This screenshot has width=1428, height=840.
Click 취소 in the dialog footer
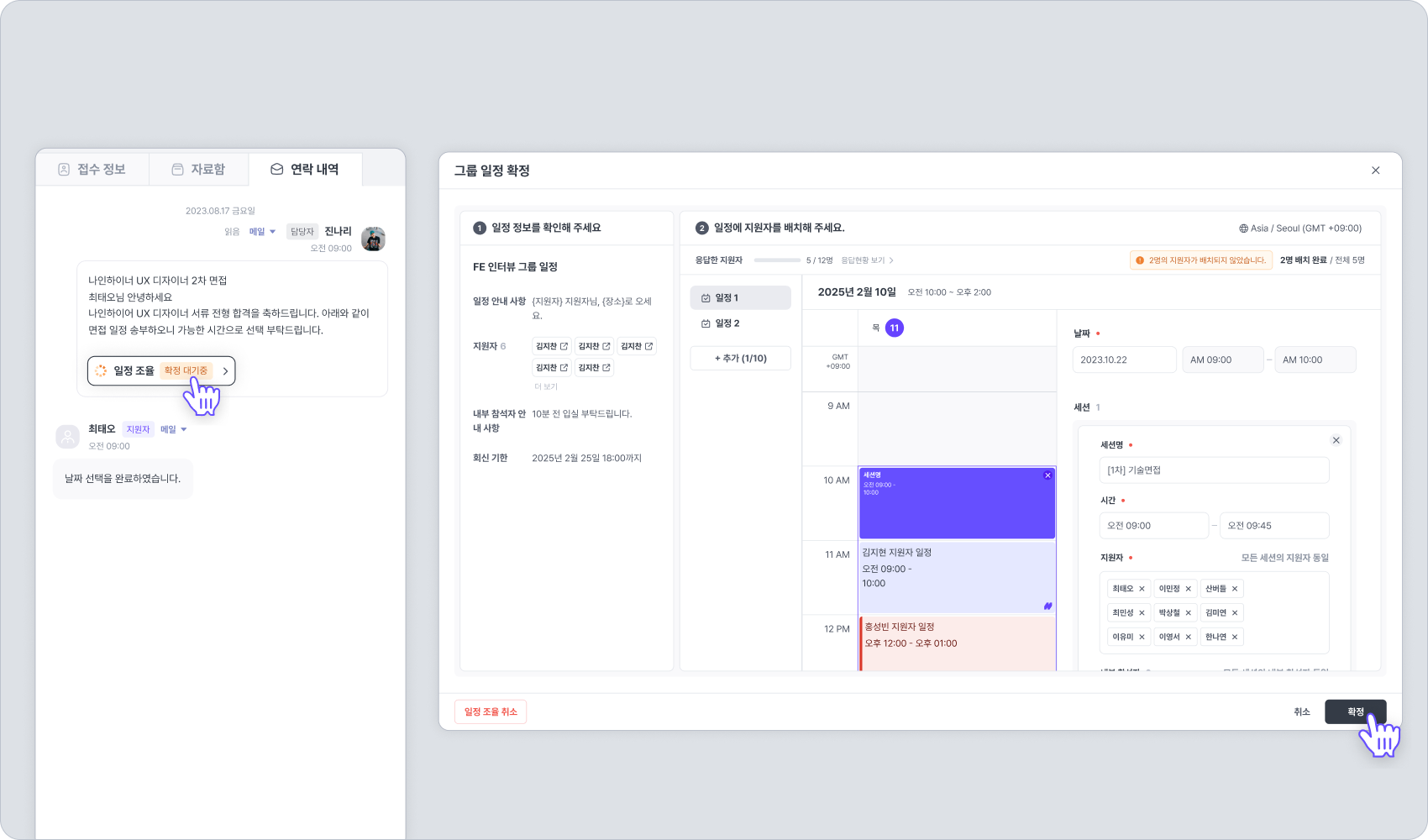(x=1302, y=712)
